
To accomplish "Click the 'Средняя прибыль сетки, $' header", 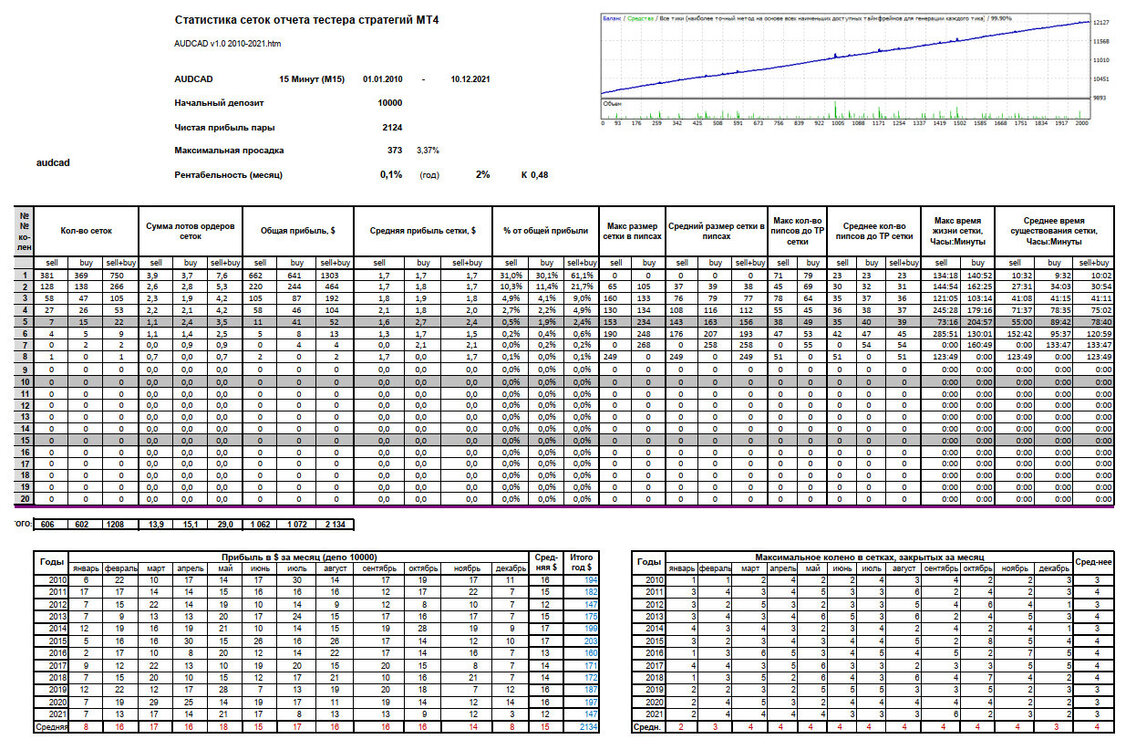I will click(x=422, y=231).
